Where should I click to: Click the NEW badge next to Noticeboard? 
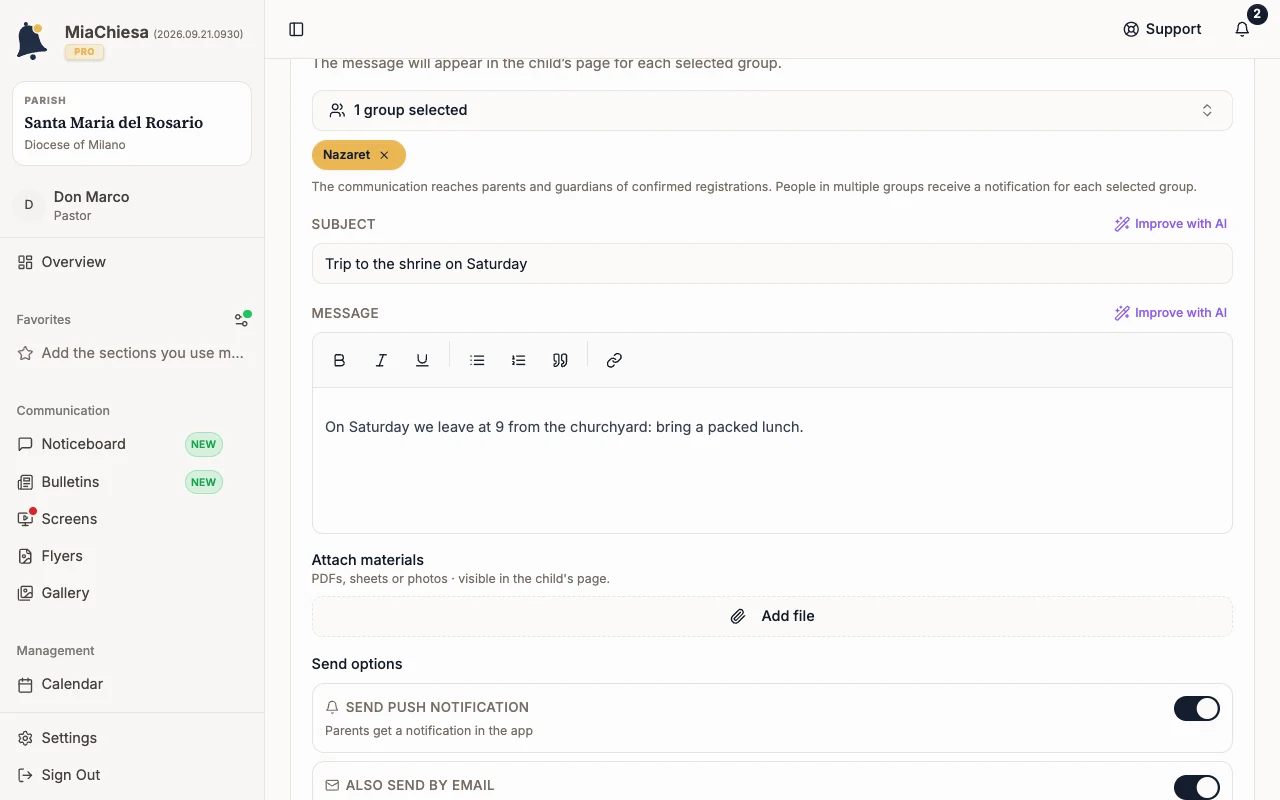point(204,444)
